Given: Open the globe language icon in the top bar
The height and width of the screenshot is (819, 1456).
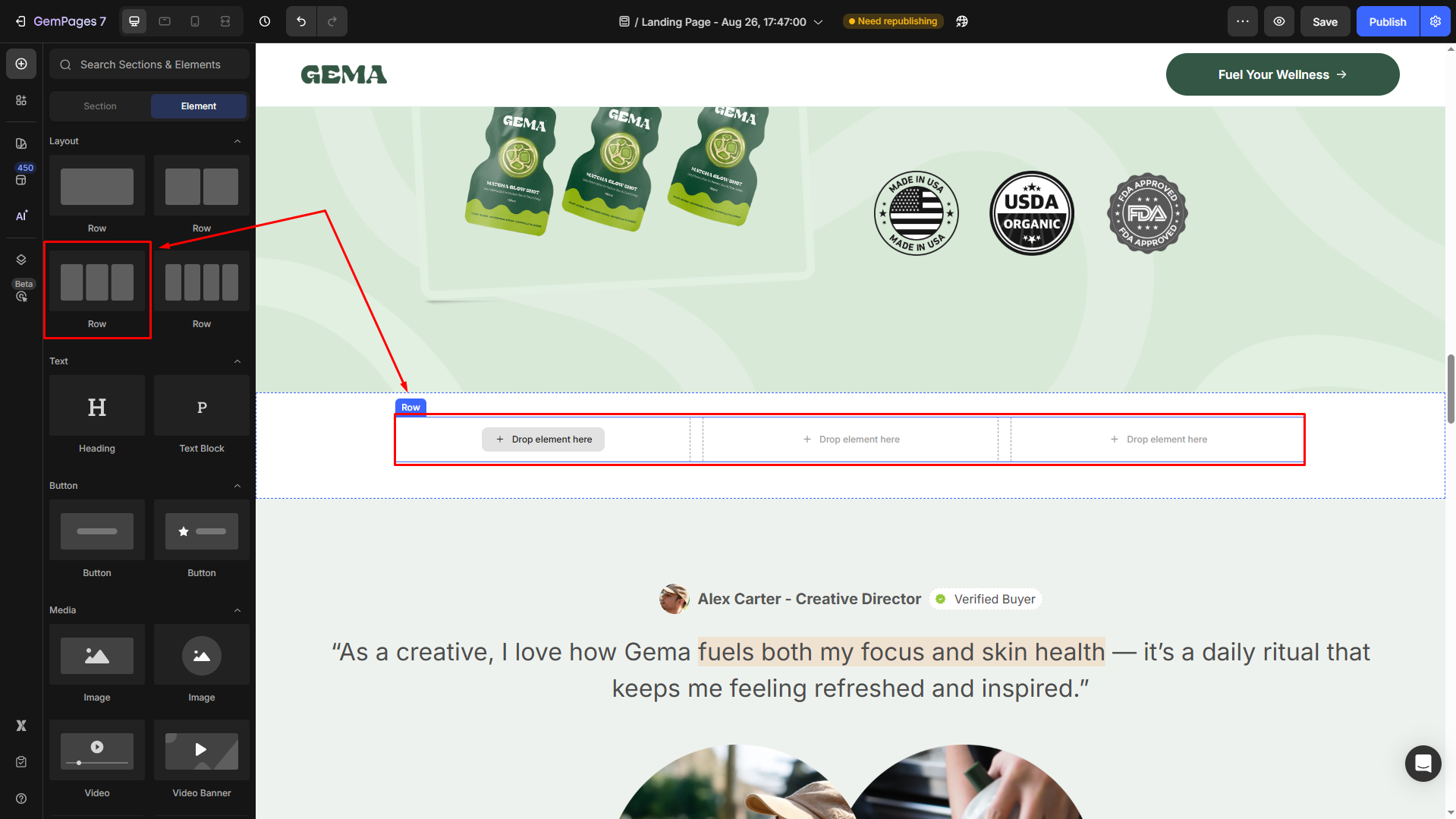Looking at the screenshot, I should [962, 21].
